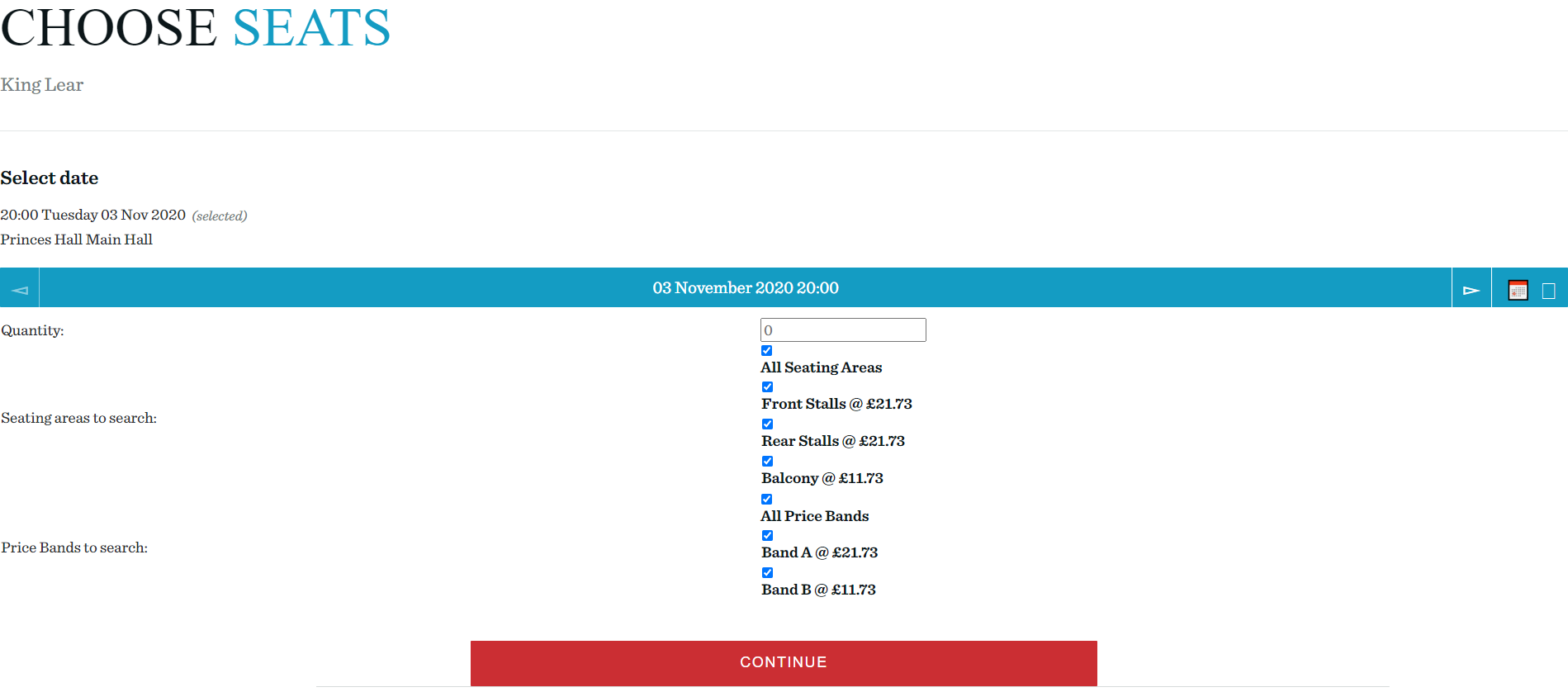Image resolution: width=1568 pixels, height=692 pixels.
Task: Toggle All Seating Areas checkbox
Action: 767,351
